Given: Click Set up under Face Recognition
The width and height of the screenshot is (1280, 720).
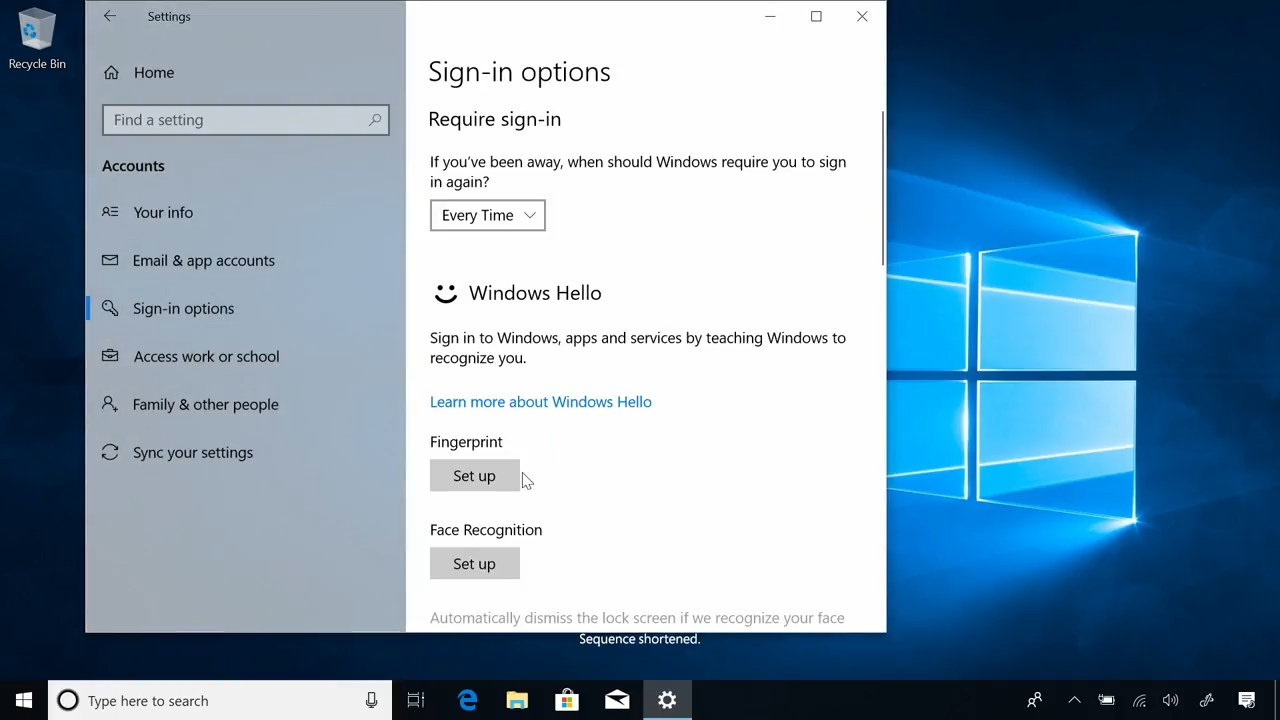Looking at the screenshot, I should click(474, 564).
